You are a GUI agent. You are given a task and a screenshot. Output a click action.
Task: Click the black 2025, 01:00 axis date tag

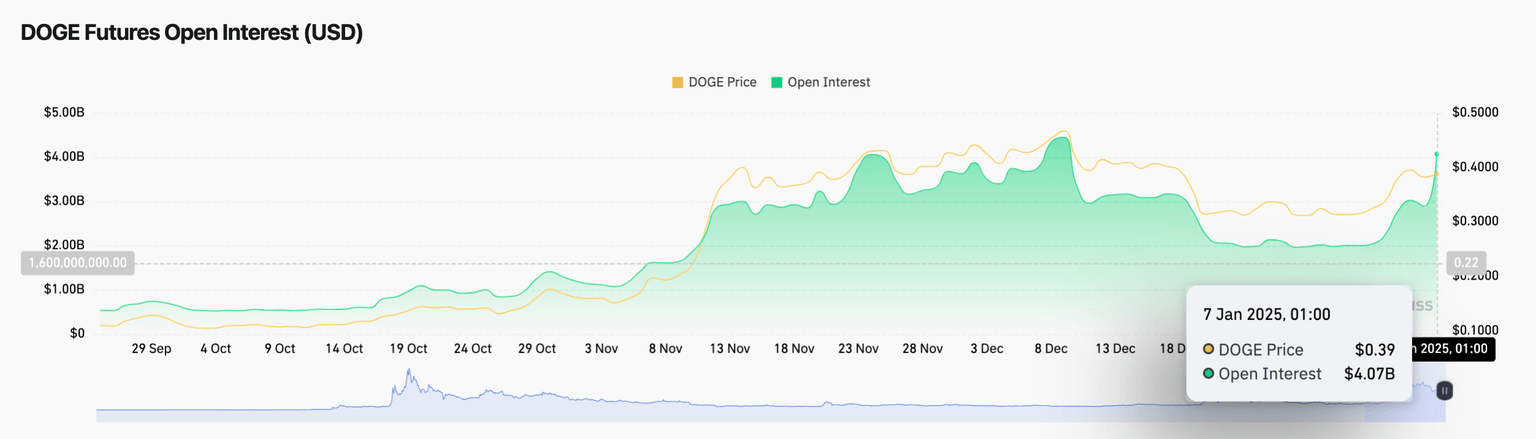pyautogui.click(x=1450, y=349)
